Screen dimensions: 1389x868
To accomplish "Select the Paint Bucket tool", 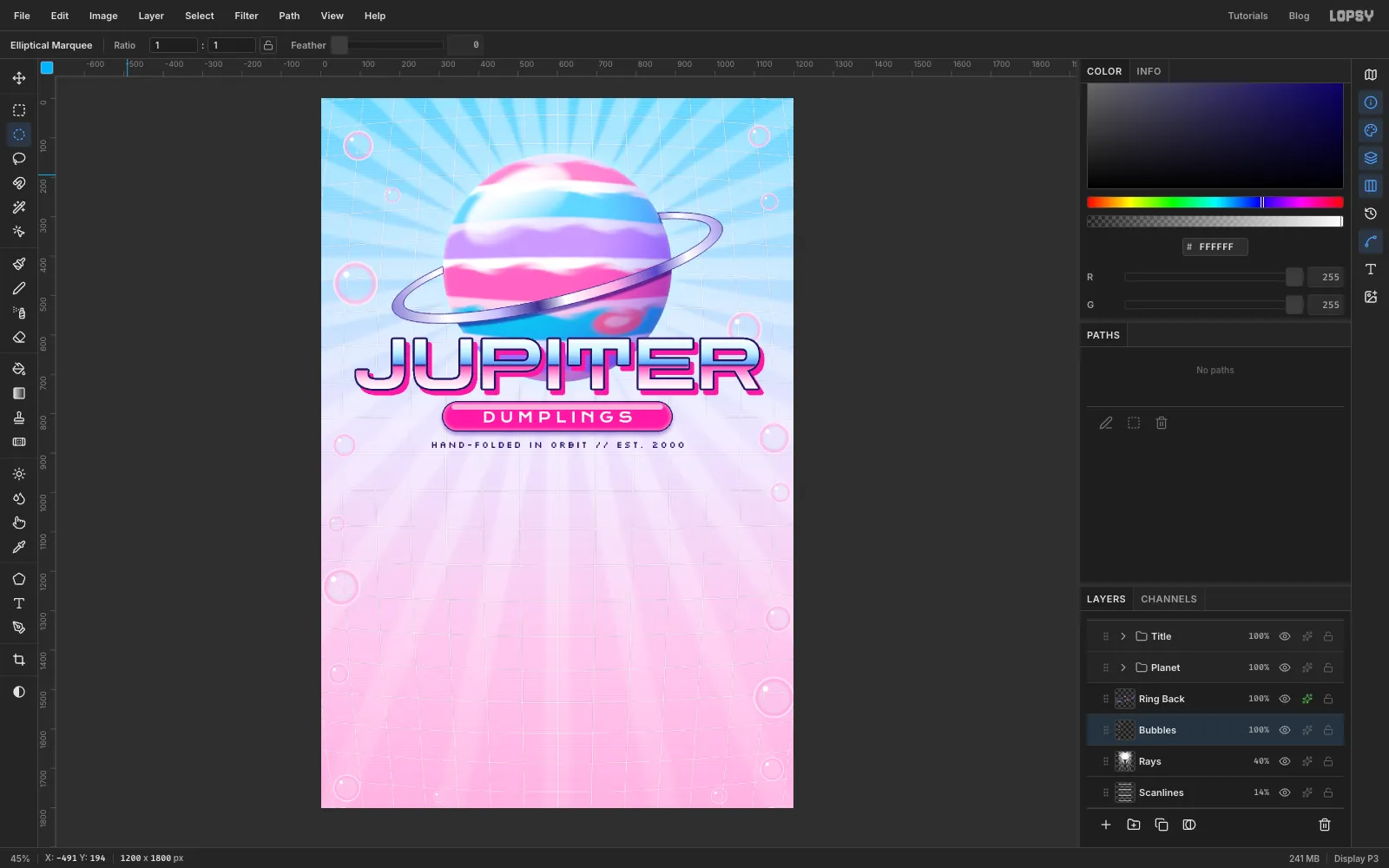I will coord(19,369).
